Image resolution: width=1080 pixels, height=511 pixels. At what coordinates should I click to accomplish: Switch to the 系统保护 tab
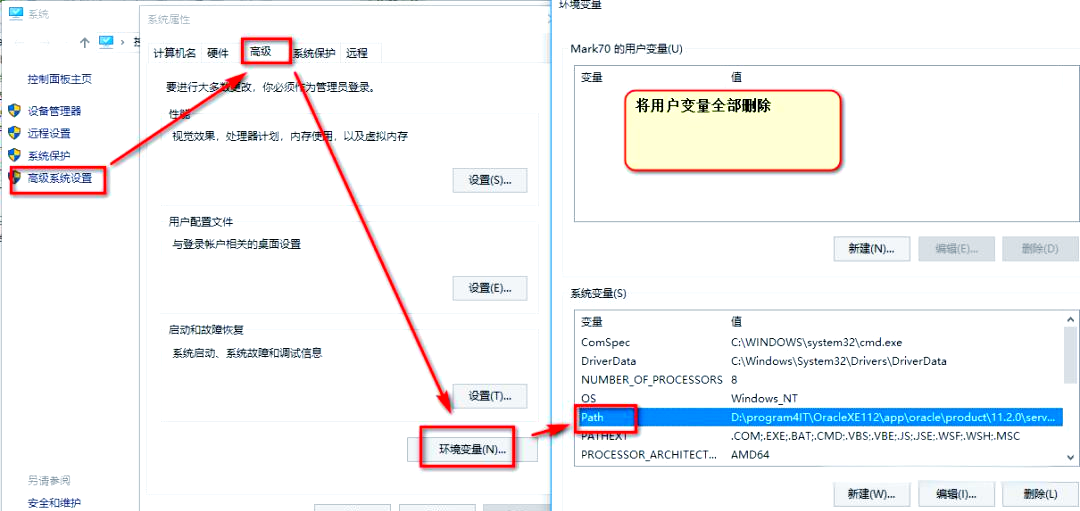point(315,53)
